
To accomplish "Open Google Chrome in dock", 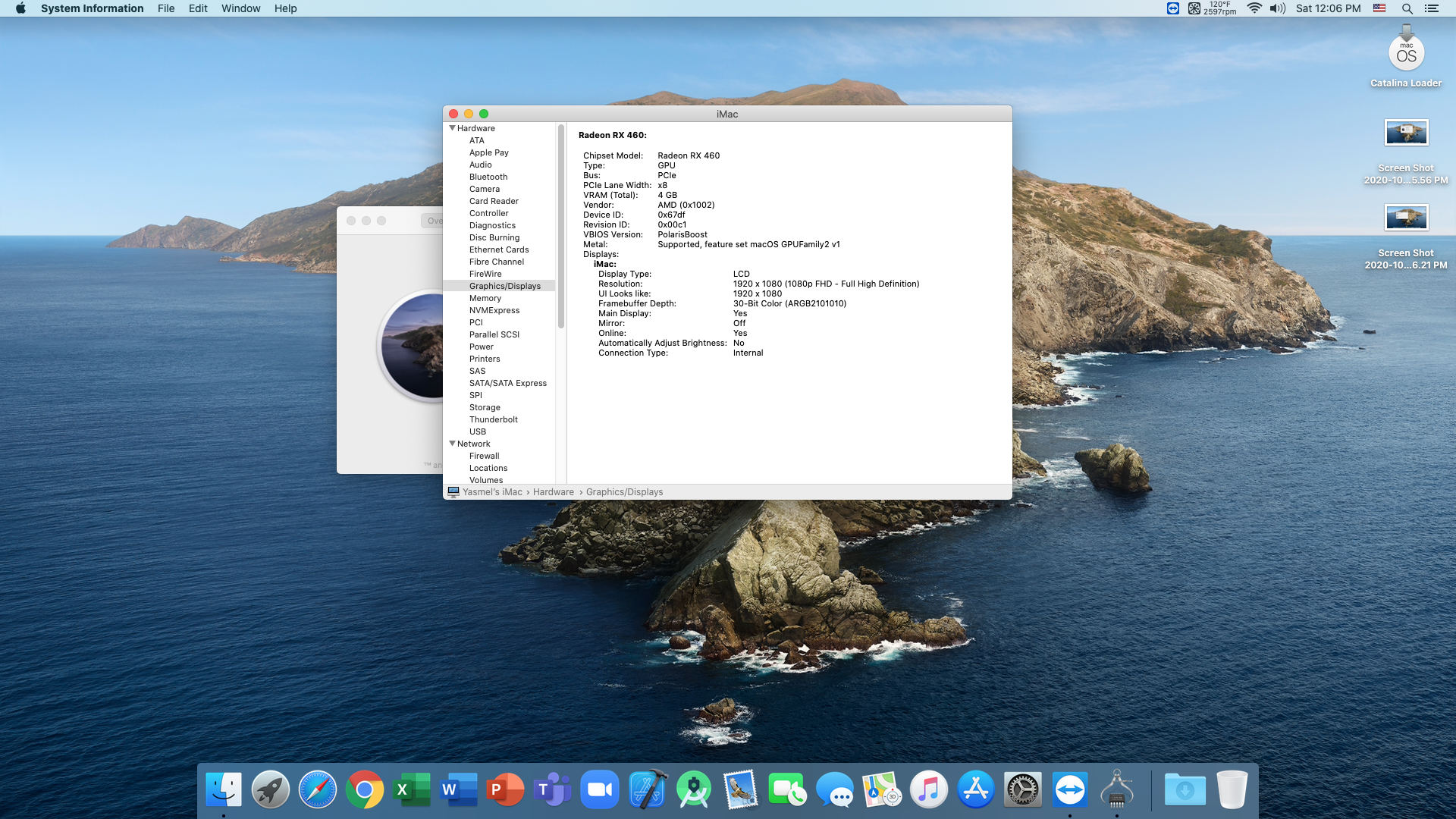I will click(365, 790).
